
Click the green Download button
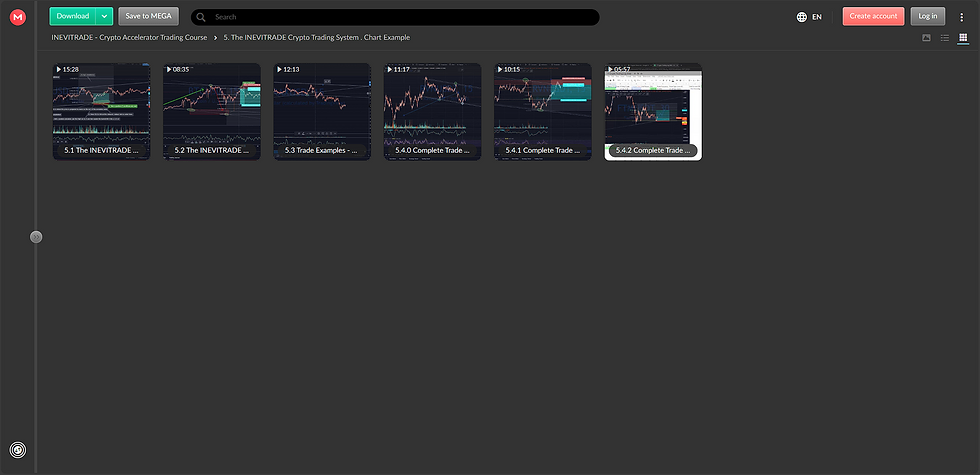(72, 16)
